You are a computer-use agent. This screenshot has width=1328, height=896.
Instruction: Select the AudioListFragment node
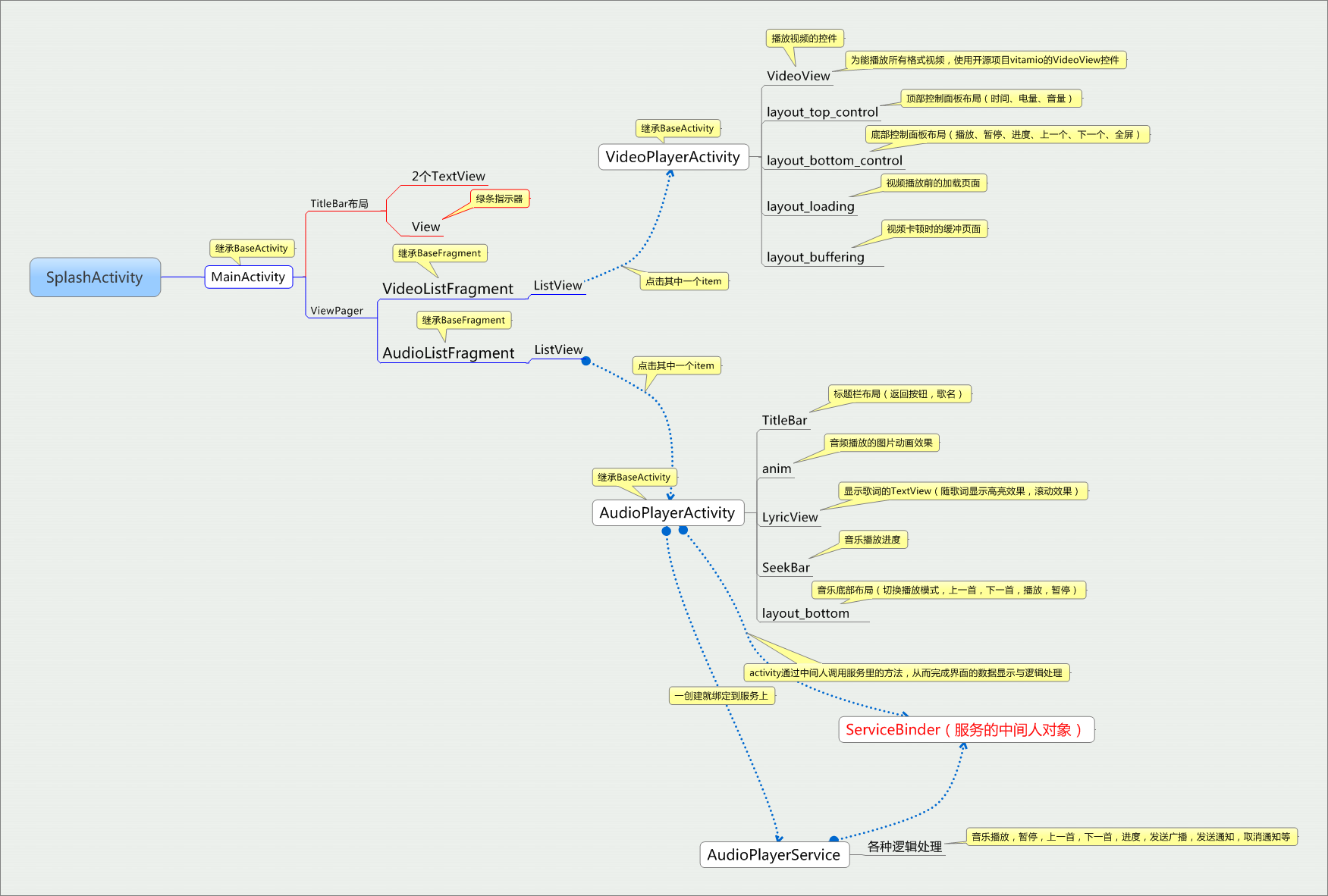448,353
